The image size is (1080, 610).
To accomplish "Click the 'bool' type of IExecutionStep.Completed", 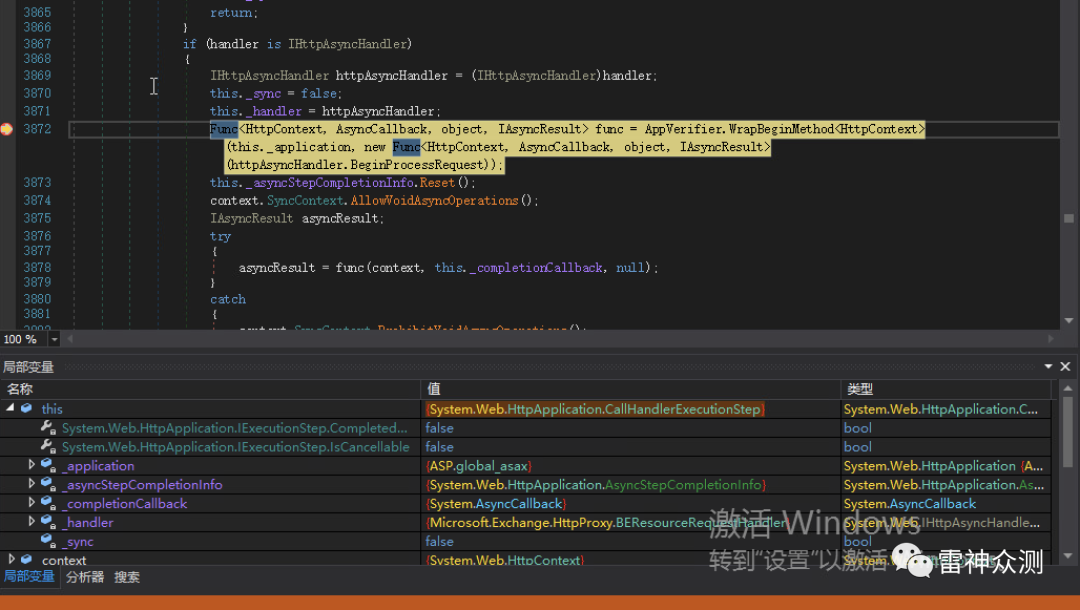I will [946, 428].
